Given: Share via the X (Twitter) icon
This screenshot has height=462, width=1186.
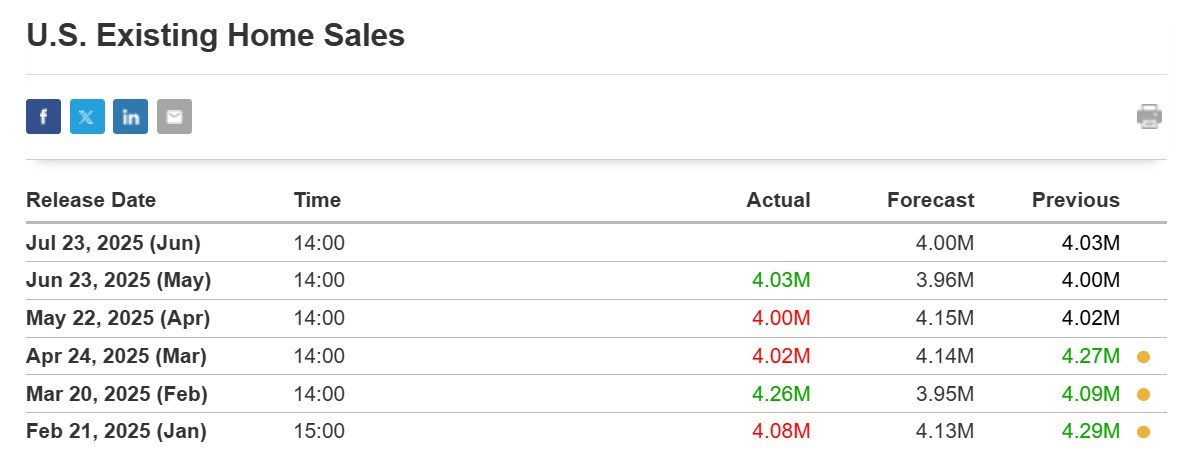Looking at the screenshot, I should (87, 116).
